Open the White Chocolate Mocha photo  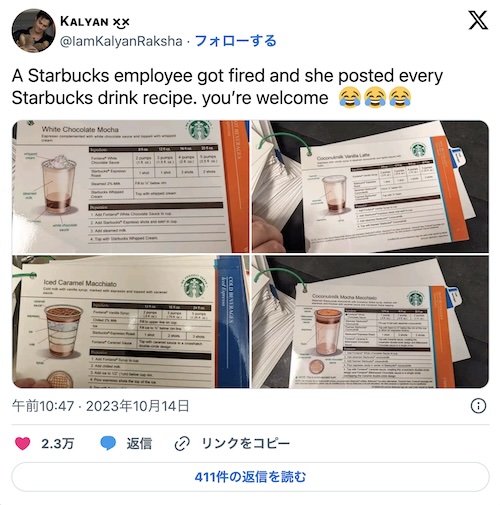tap(131, 186)
